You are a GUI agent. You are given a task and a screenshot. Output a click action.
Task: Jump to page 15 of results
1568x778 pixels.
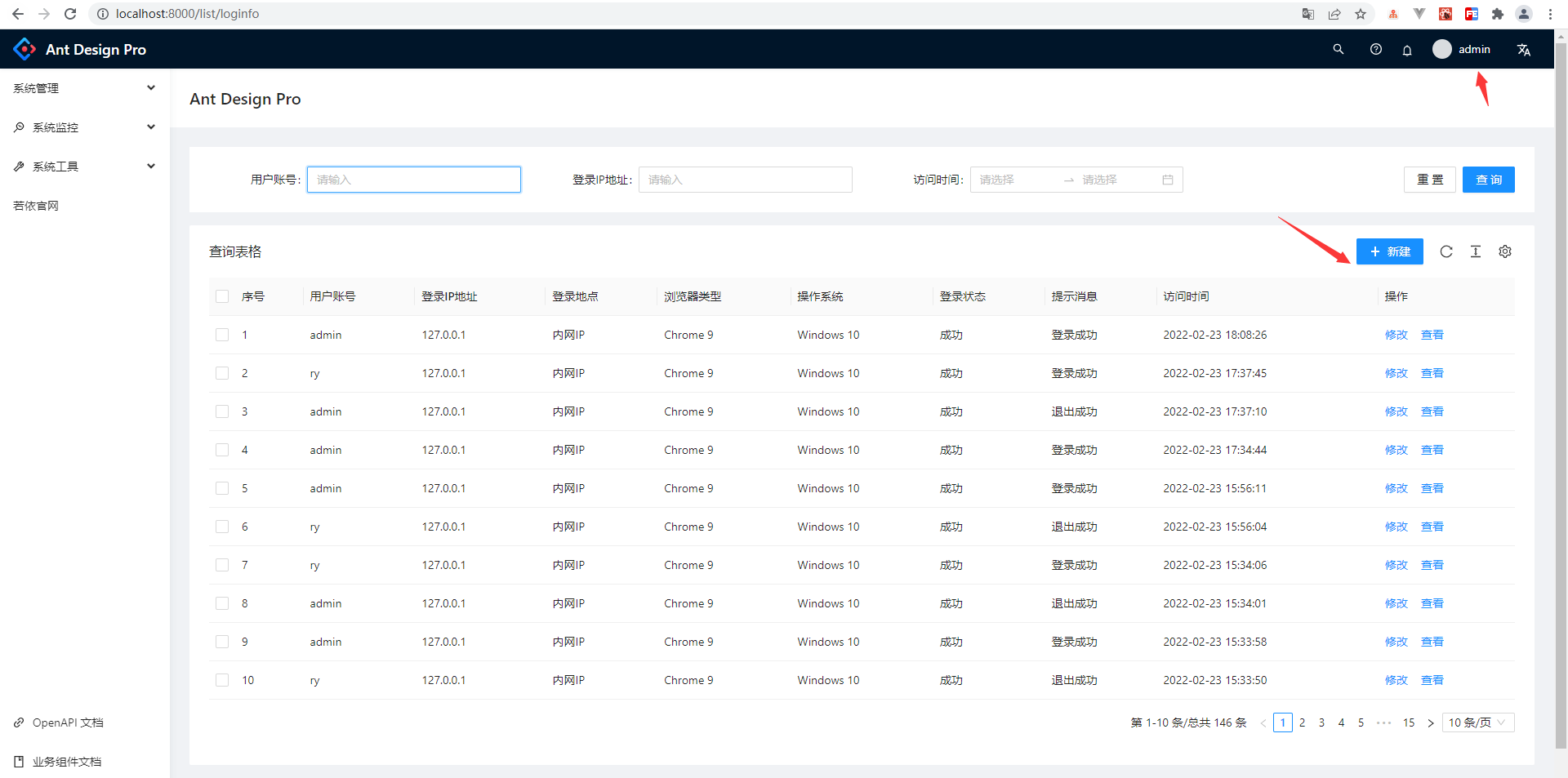tap(1409, 722)
